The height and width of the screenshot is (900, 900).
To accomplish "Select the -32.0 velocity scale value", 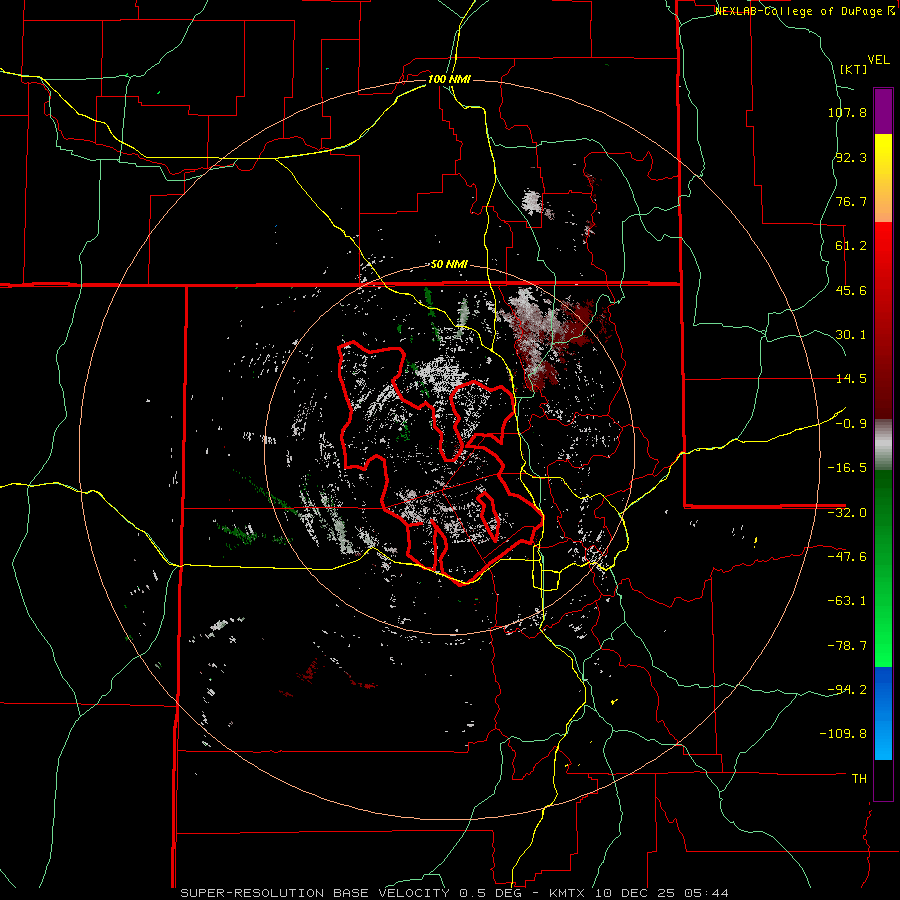I will [x=847, y=513].
